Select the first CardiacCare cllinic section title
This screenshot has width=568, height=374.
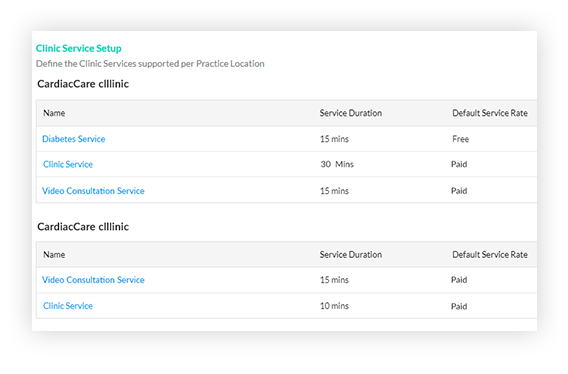click(83, 84)
